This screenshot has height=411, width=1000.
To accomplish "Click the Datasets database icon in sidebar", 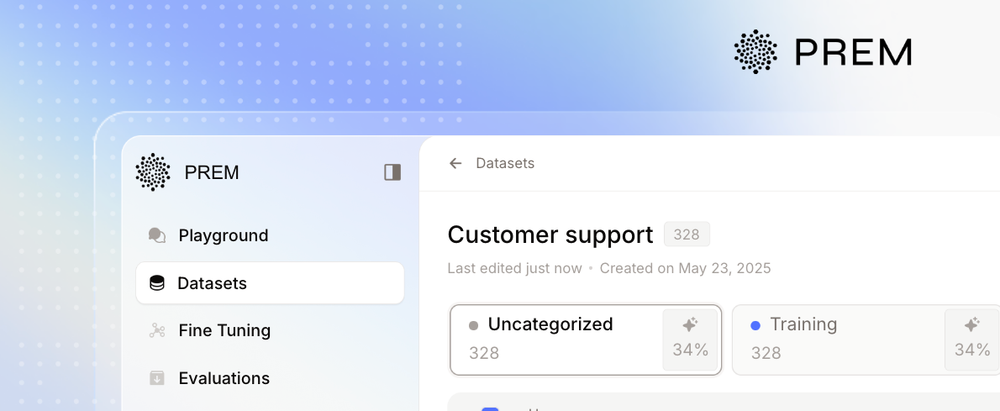I will click(x=157, y=284).
